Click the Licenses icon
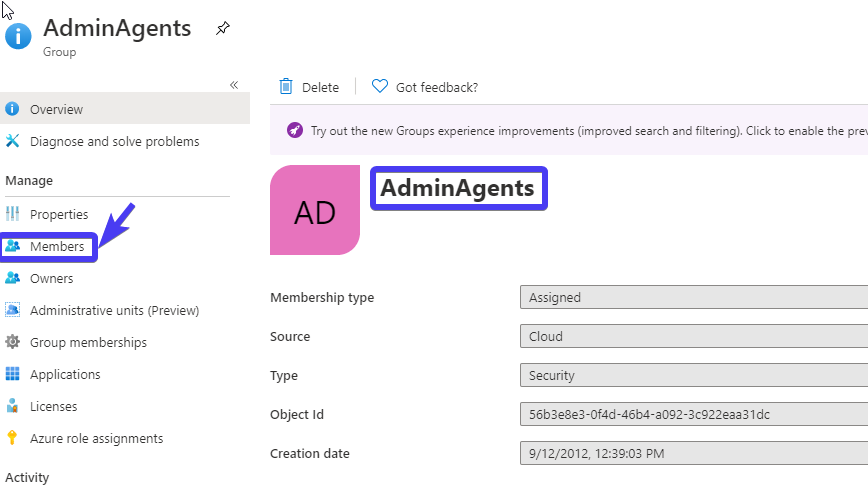The width and height of the screenshot is (868, 488). (12, 406)
